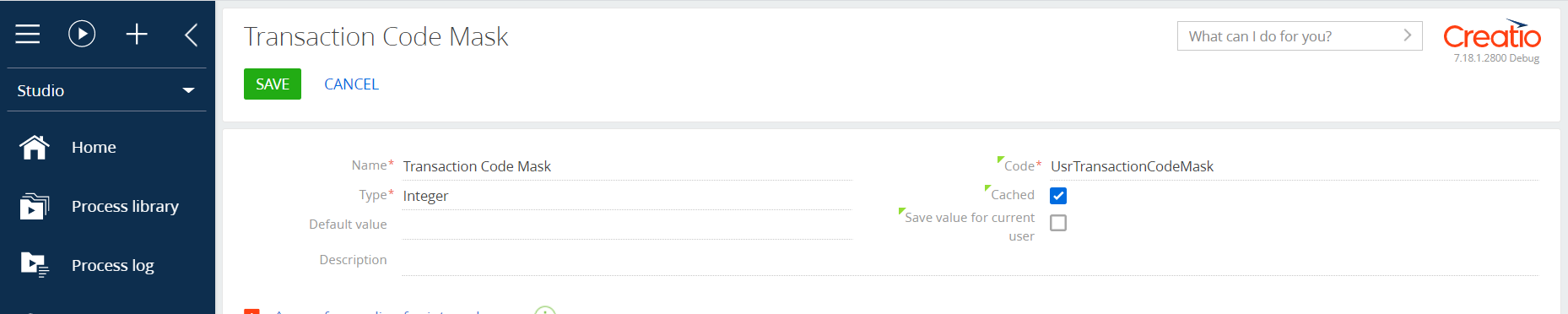Viewport: 1568px width, 314px height.
Task: Collapse the side panel with arrow
Action: 192,35
